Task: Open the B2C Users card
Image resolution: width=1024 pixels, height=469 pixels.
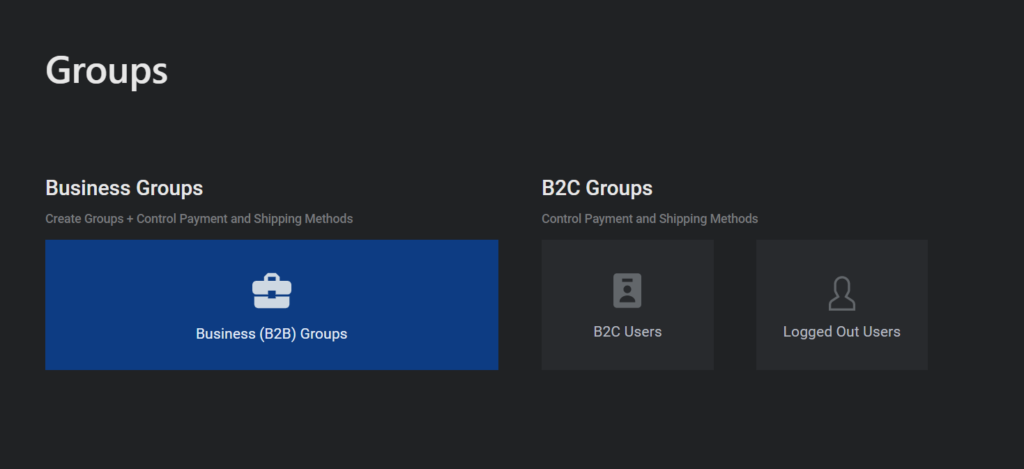Action: [628, 304]
